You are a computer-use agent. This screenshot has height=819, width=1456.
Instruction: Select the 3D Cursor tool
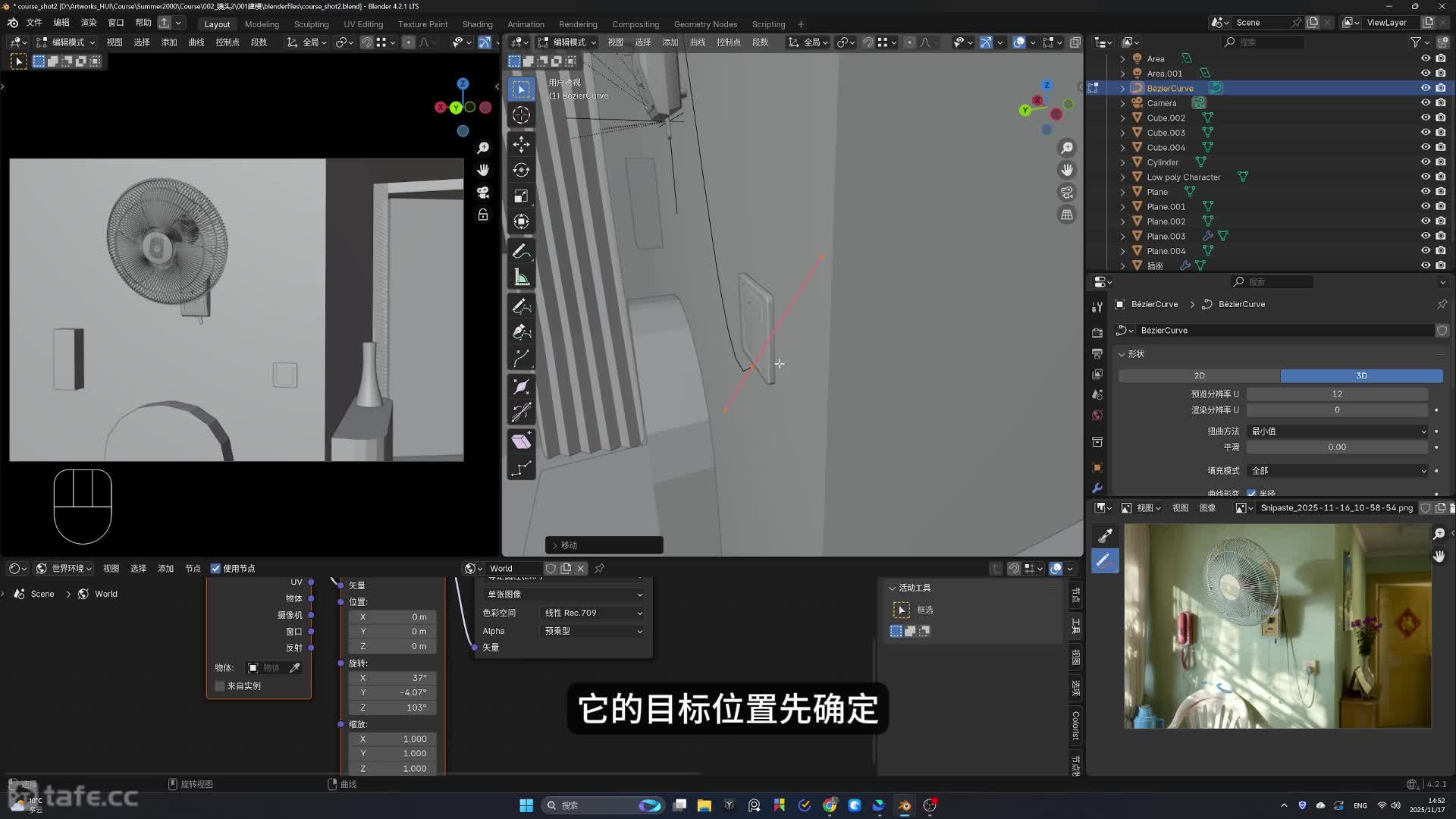click(521, 115)
